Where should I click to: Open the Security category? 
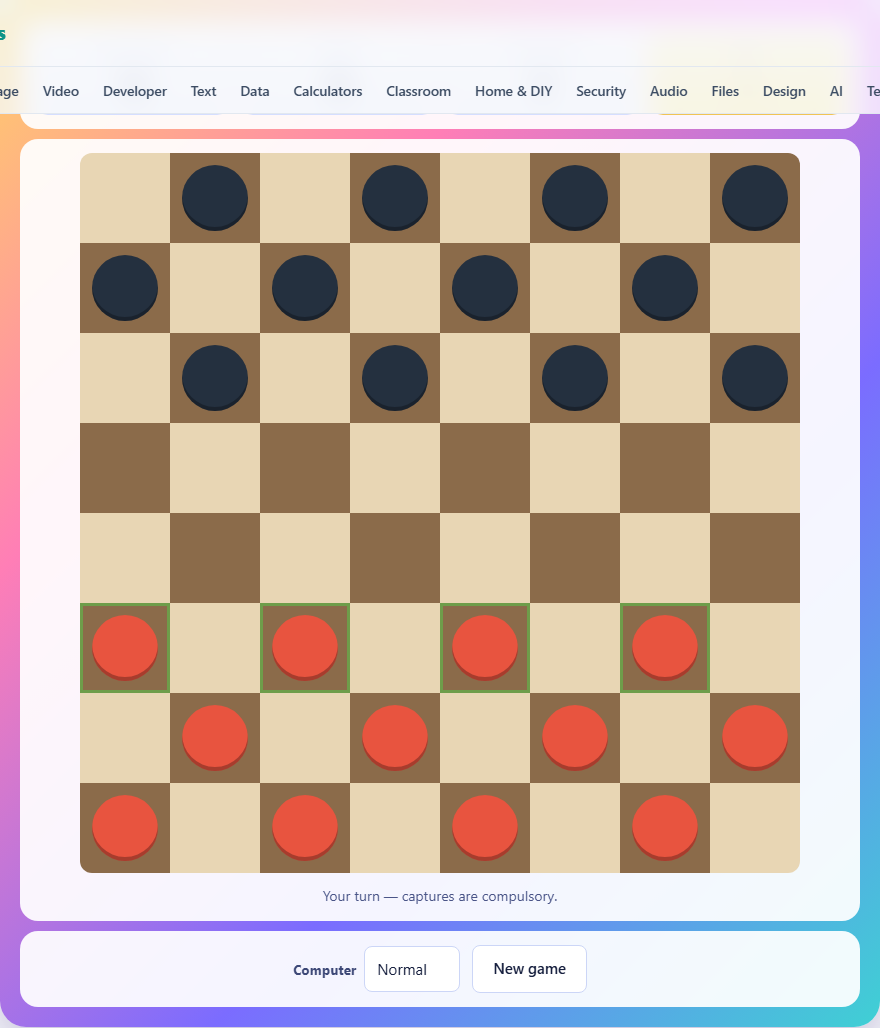[x=601, y=91]
